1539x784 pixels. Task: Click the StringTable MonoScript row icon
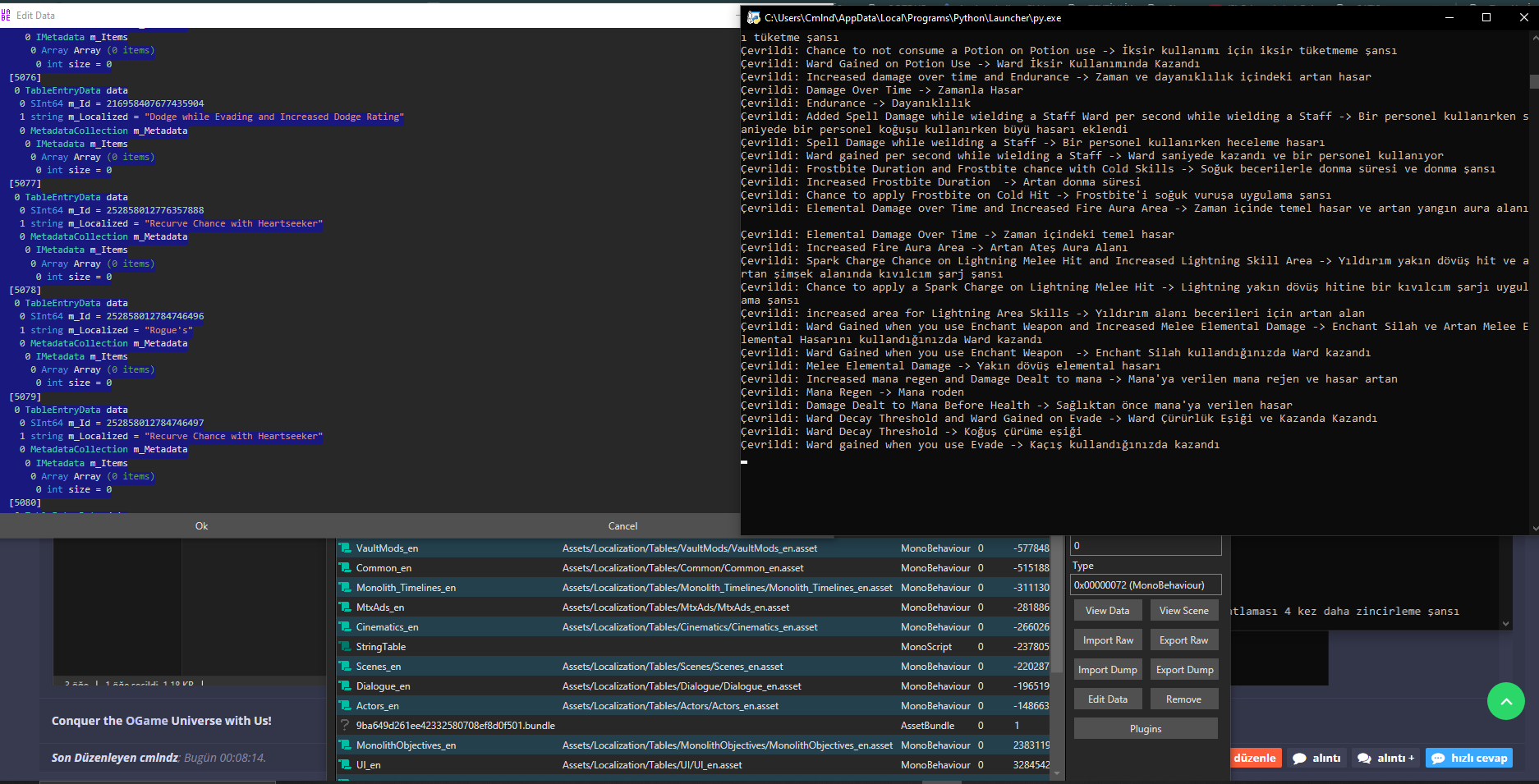345,647
